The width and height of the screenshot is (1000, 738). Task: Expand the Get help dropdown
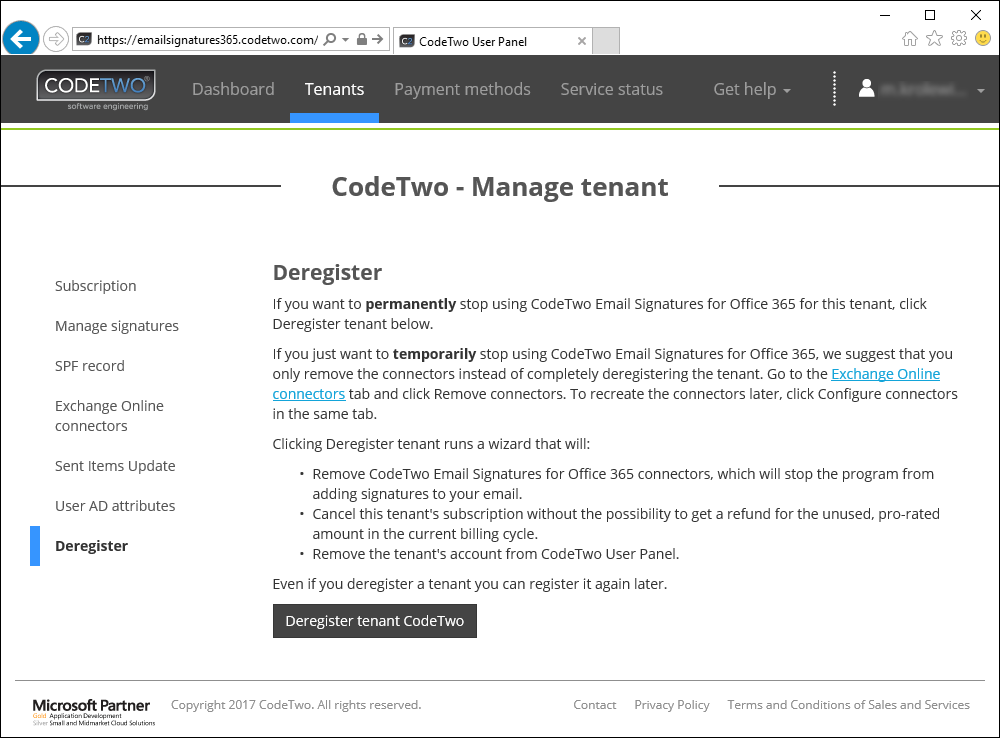pyautogui.click(x=752, y=89)
